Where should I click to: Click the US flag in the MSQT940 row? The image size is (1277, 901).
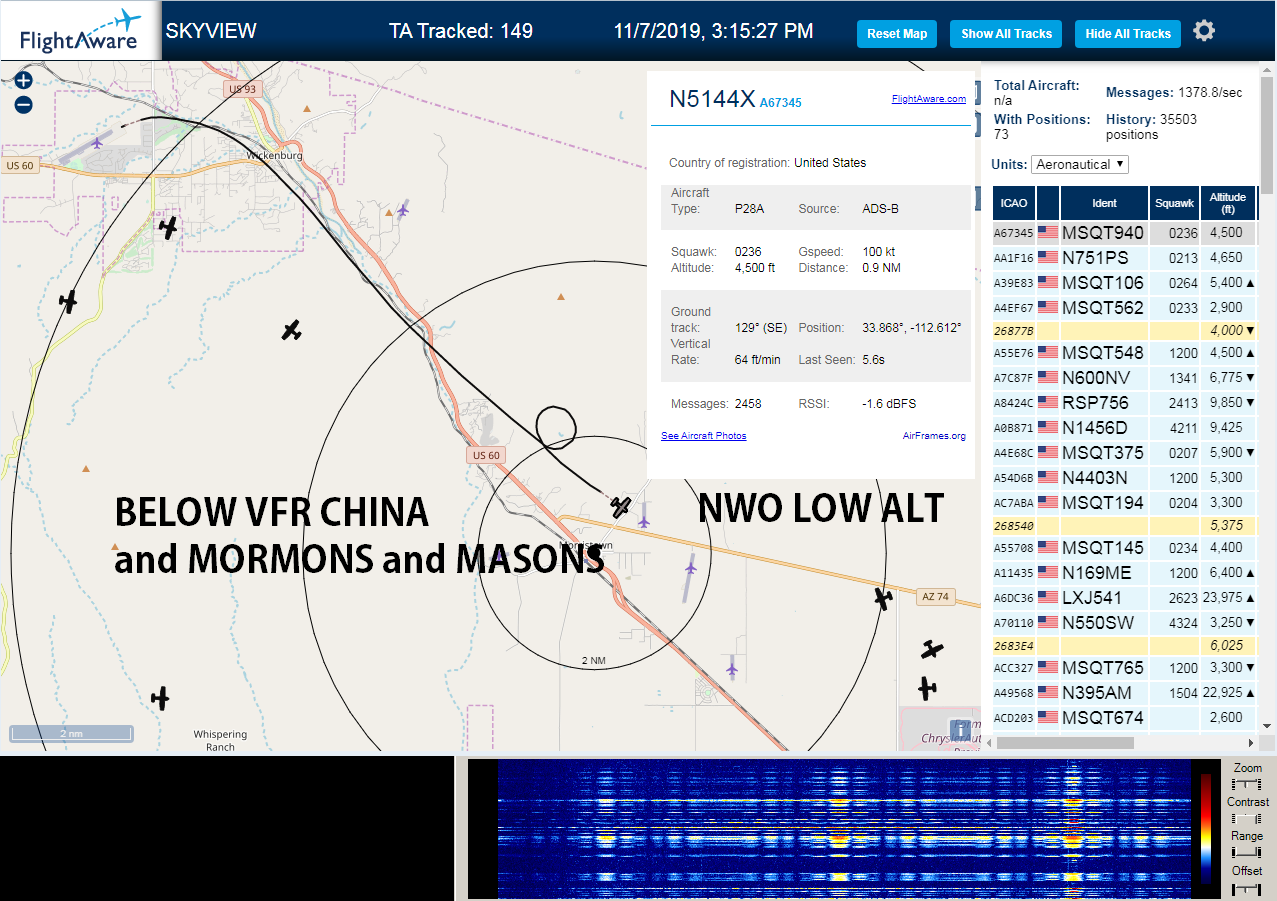pyautogui.click(x=1048, y=233)
